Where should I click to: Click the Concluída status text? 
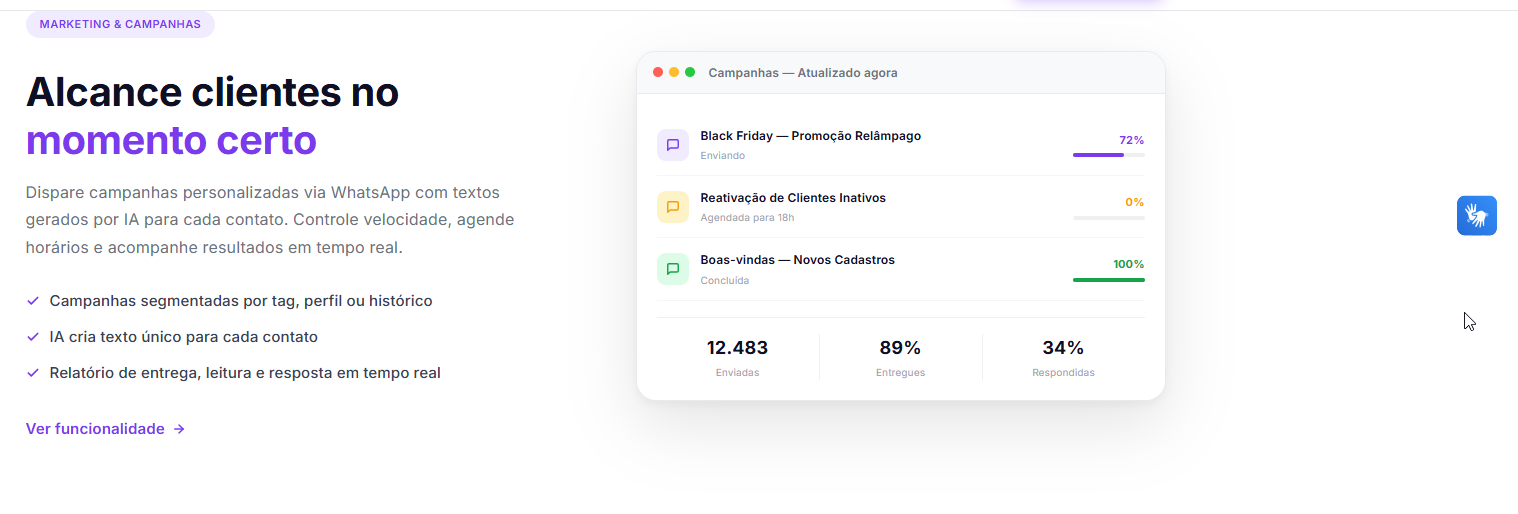(724, 281)
